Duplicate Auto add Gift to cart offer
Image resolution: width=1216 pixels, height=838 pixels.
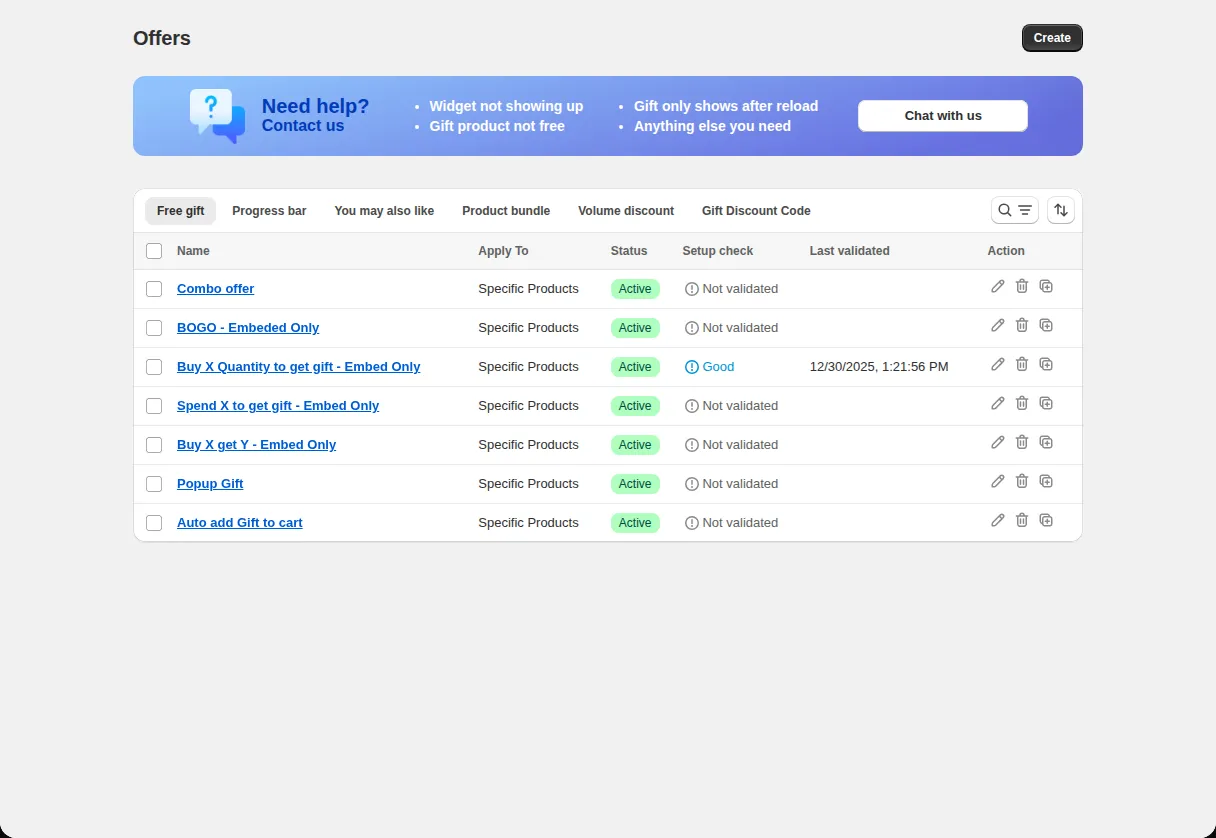(x=1046, y=520)
